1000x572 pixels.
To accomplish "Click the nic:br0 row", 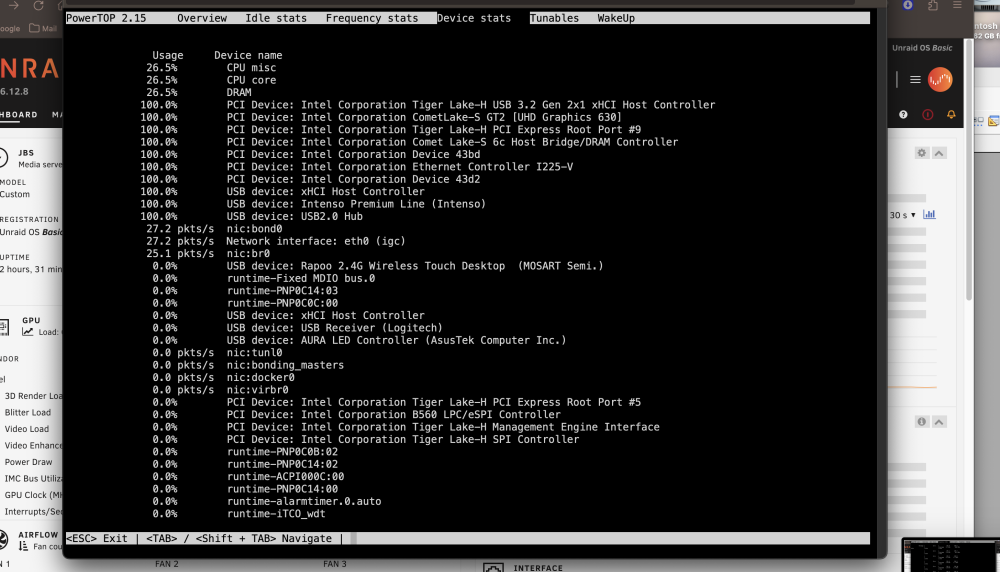I will click(x=208, y=254).
